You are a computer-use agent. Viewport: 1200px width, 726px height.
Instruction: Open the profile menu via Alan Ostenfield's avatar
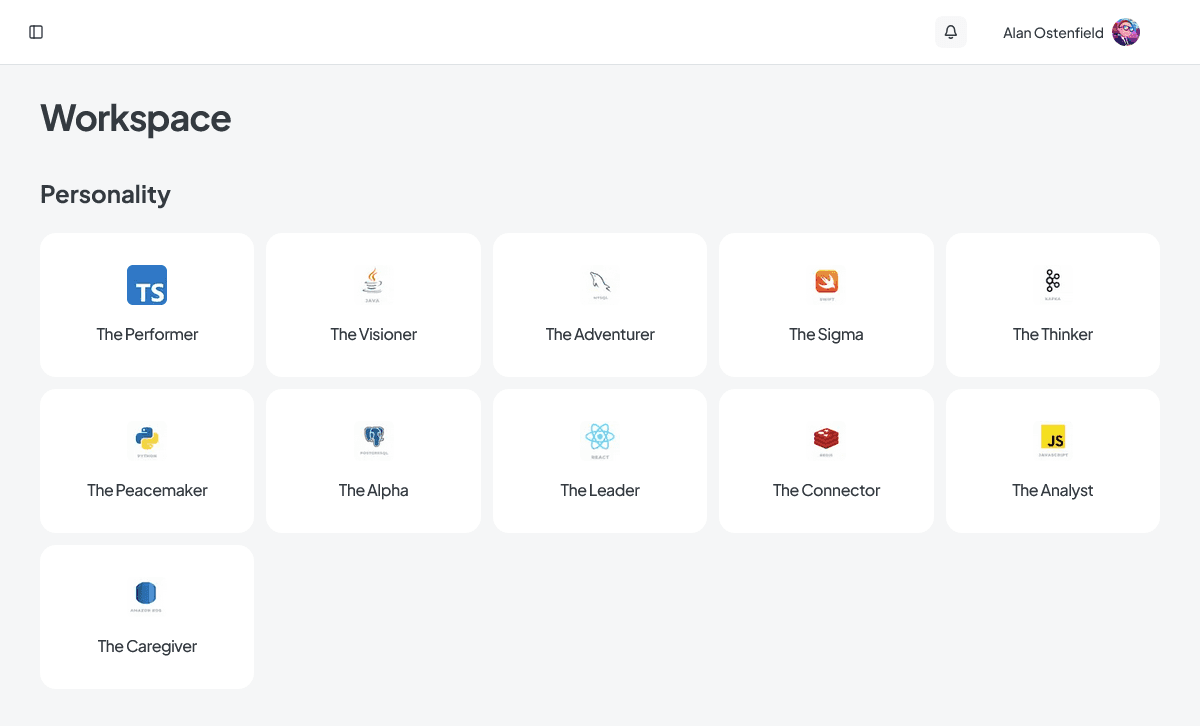[x=1126, y=32]
